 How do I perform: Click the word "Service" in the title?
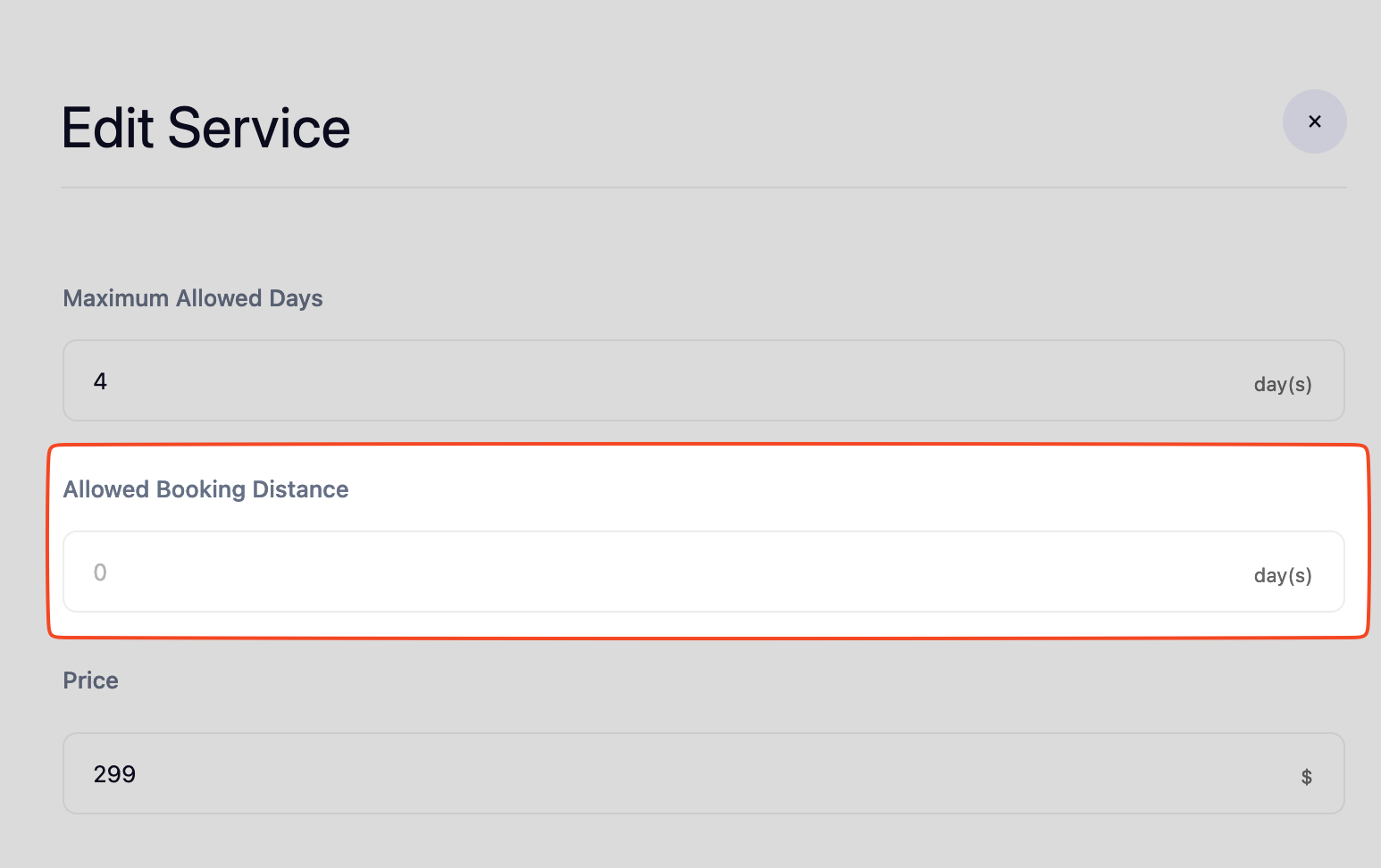(x=259, y=128)
